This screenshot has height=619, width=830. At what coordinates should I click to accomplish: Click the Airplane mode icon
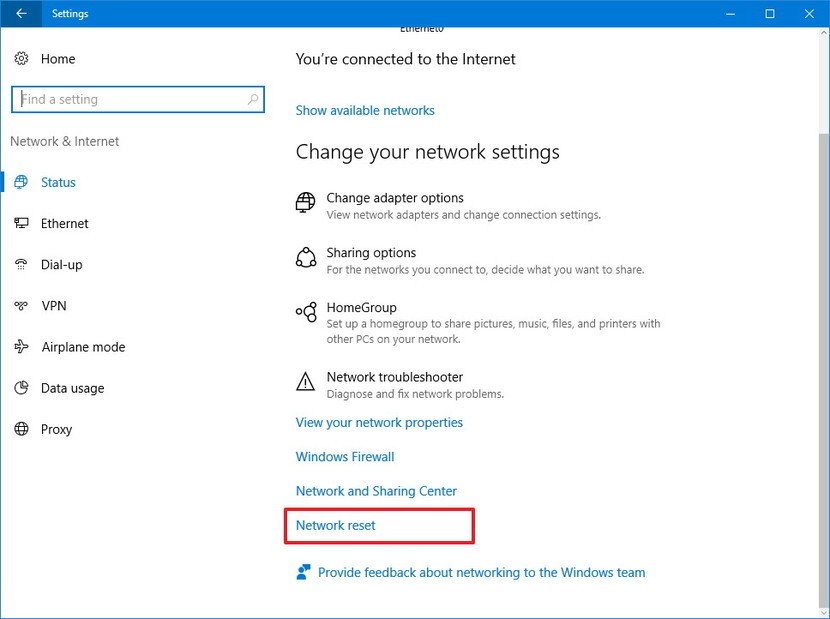[22, 347]
